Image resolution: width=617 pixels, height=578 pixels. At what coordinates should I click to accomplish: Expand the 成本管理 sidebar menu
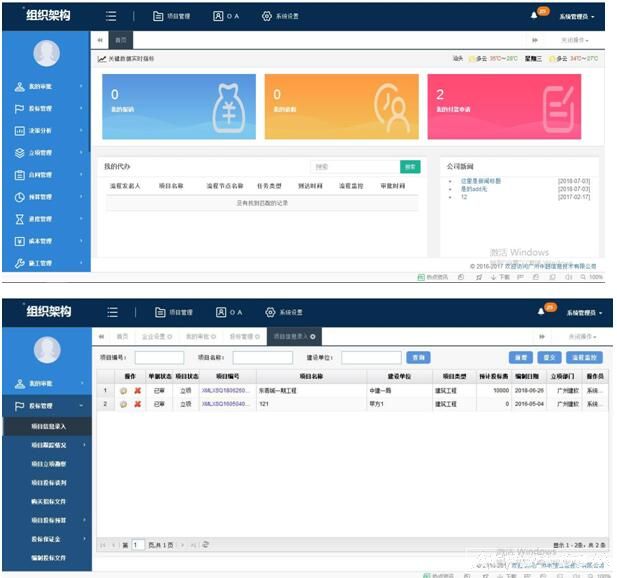coord(45,241)
